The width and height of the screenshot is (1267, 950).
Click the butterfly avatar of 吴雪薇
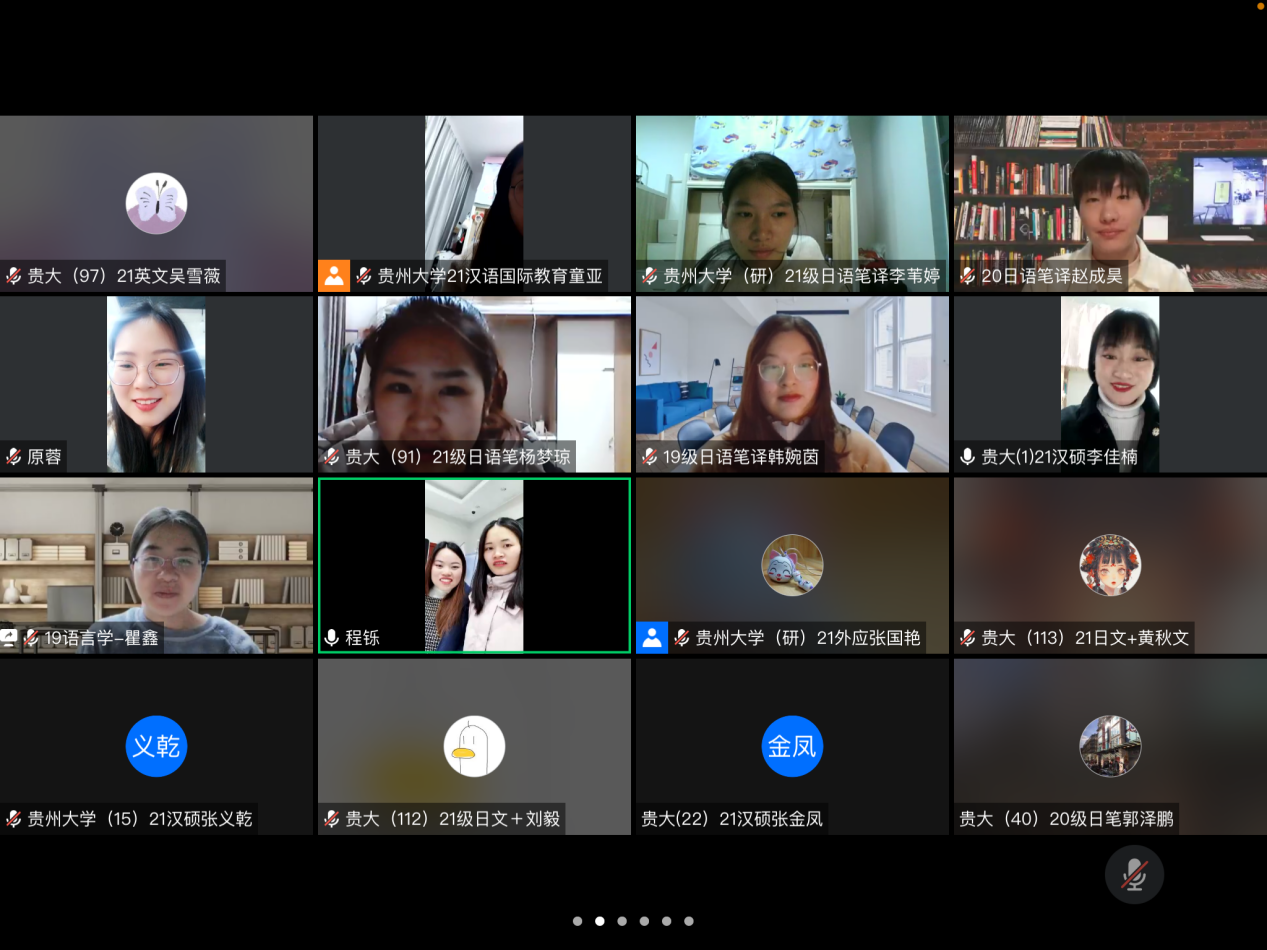(156, 203)
